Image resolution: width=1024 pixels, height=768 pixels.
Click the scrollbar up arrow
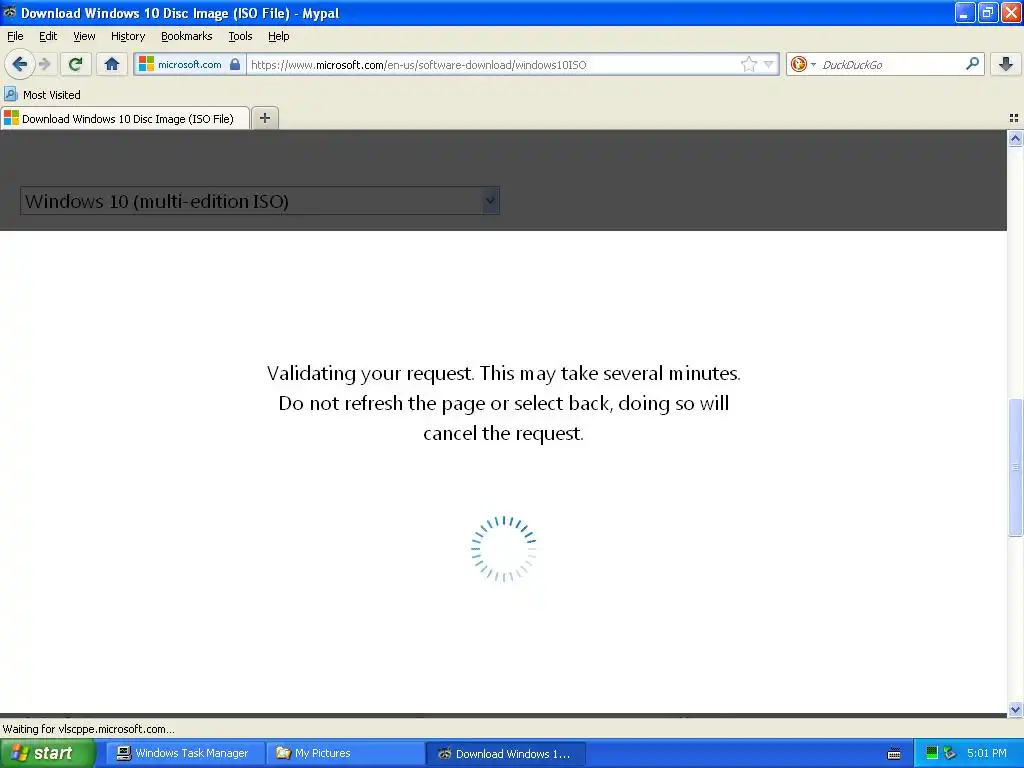(x=1015, y=138)
